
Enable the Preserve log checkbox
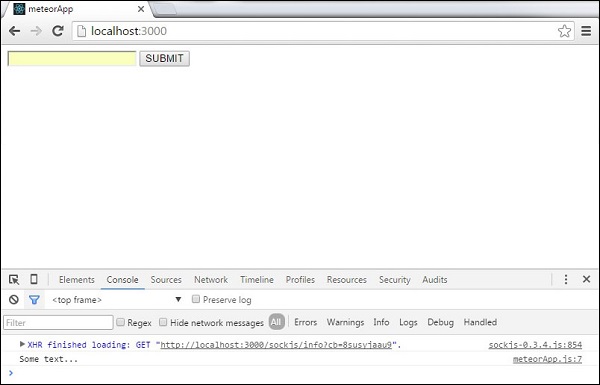click(196, 299)
